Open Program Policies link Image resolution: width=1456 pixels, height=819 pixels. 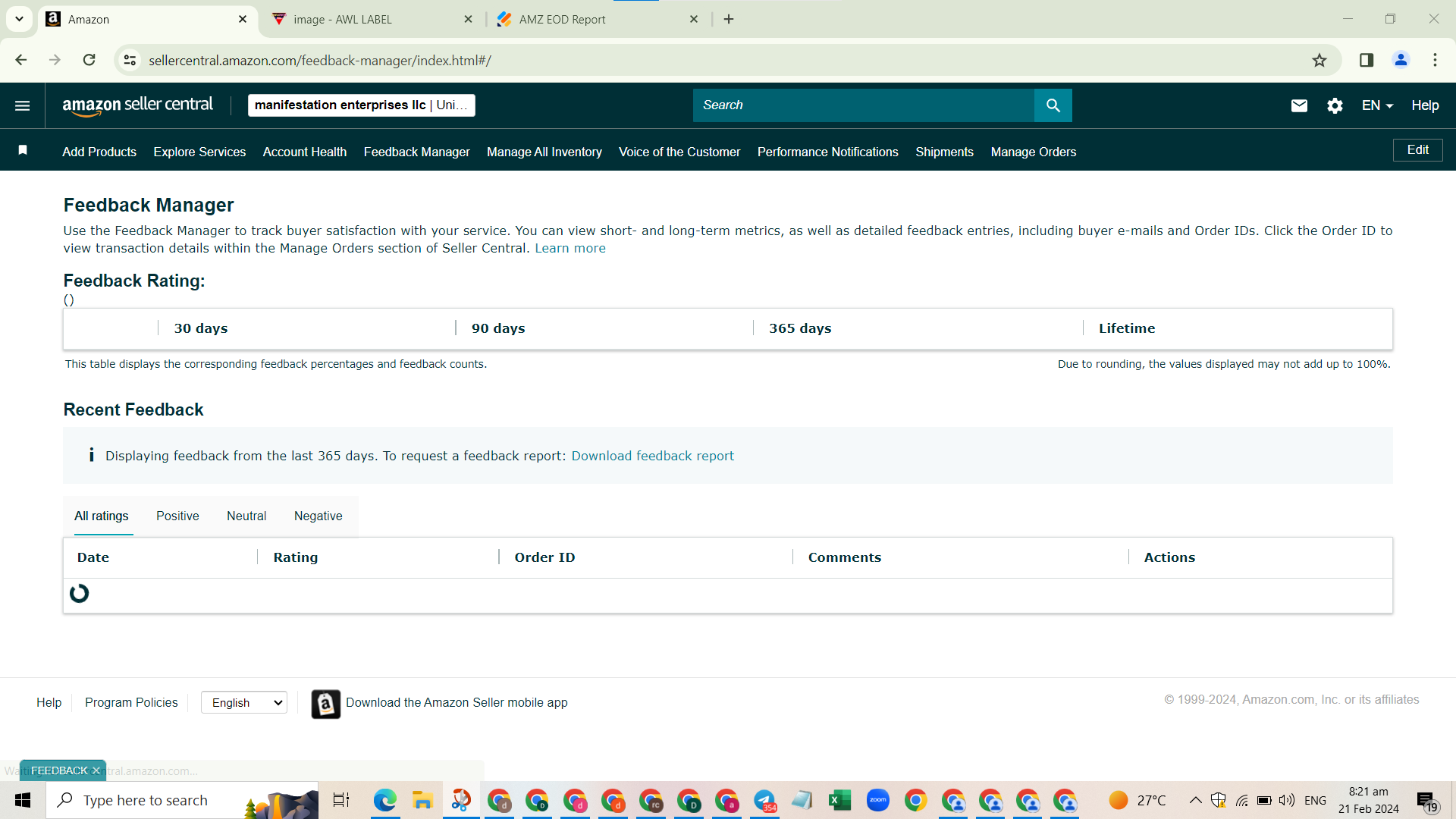131,703
